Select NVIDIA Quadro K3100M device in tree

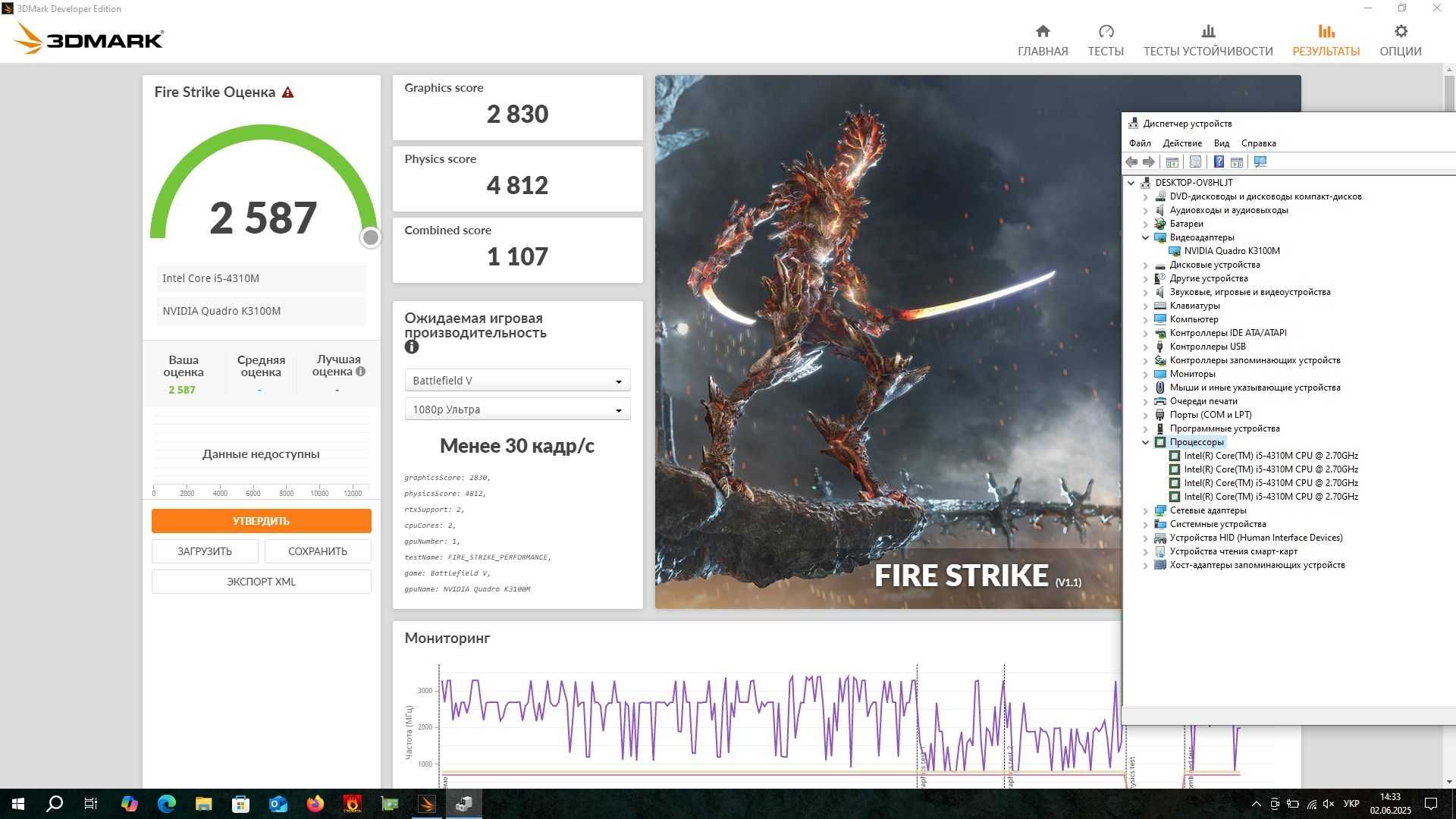pyautogui.click(x=1232, y=251)
